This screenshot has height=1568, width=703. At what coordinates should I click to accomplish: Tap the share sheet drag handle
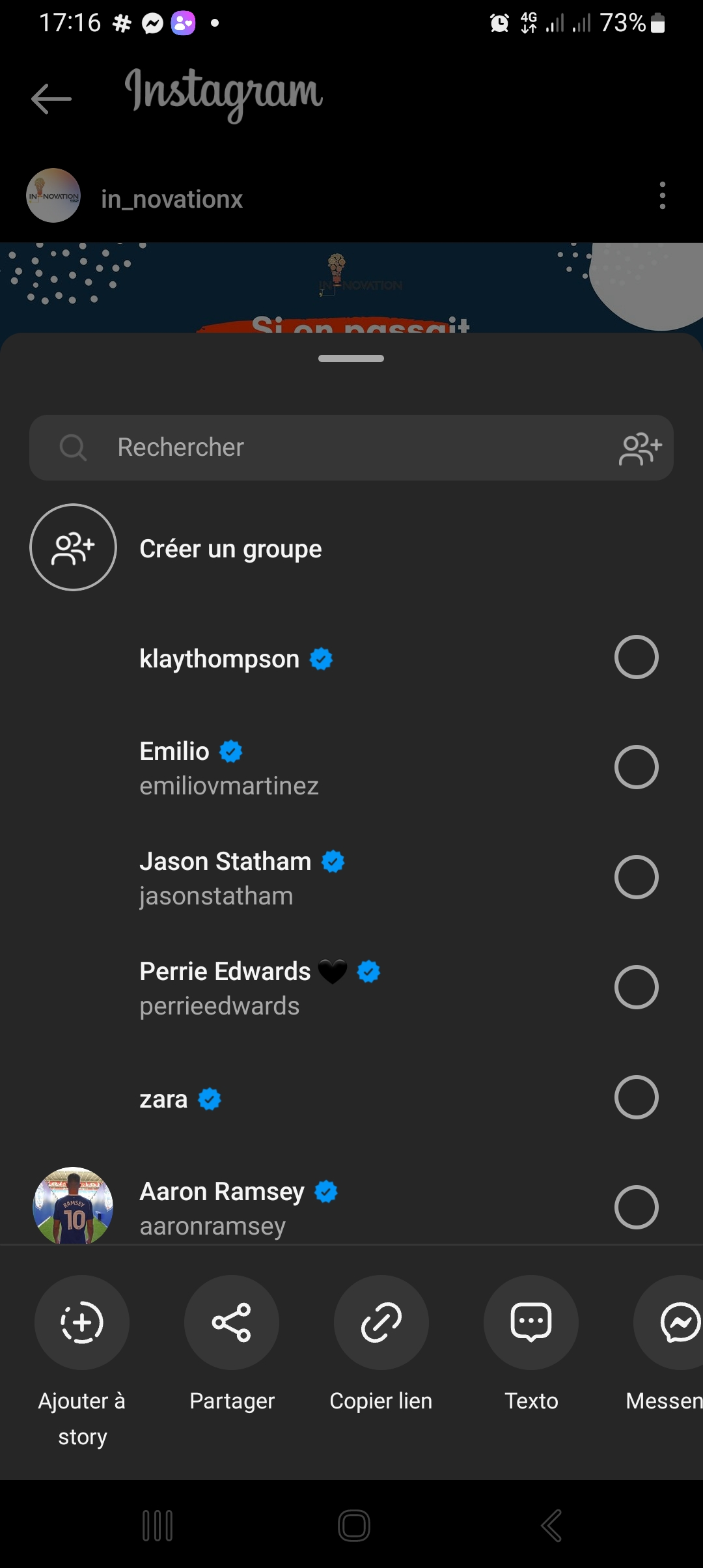tap(351, 359)
